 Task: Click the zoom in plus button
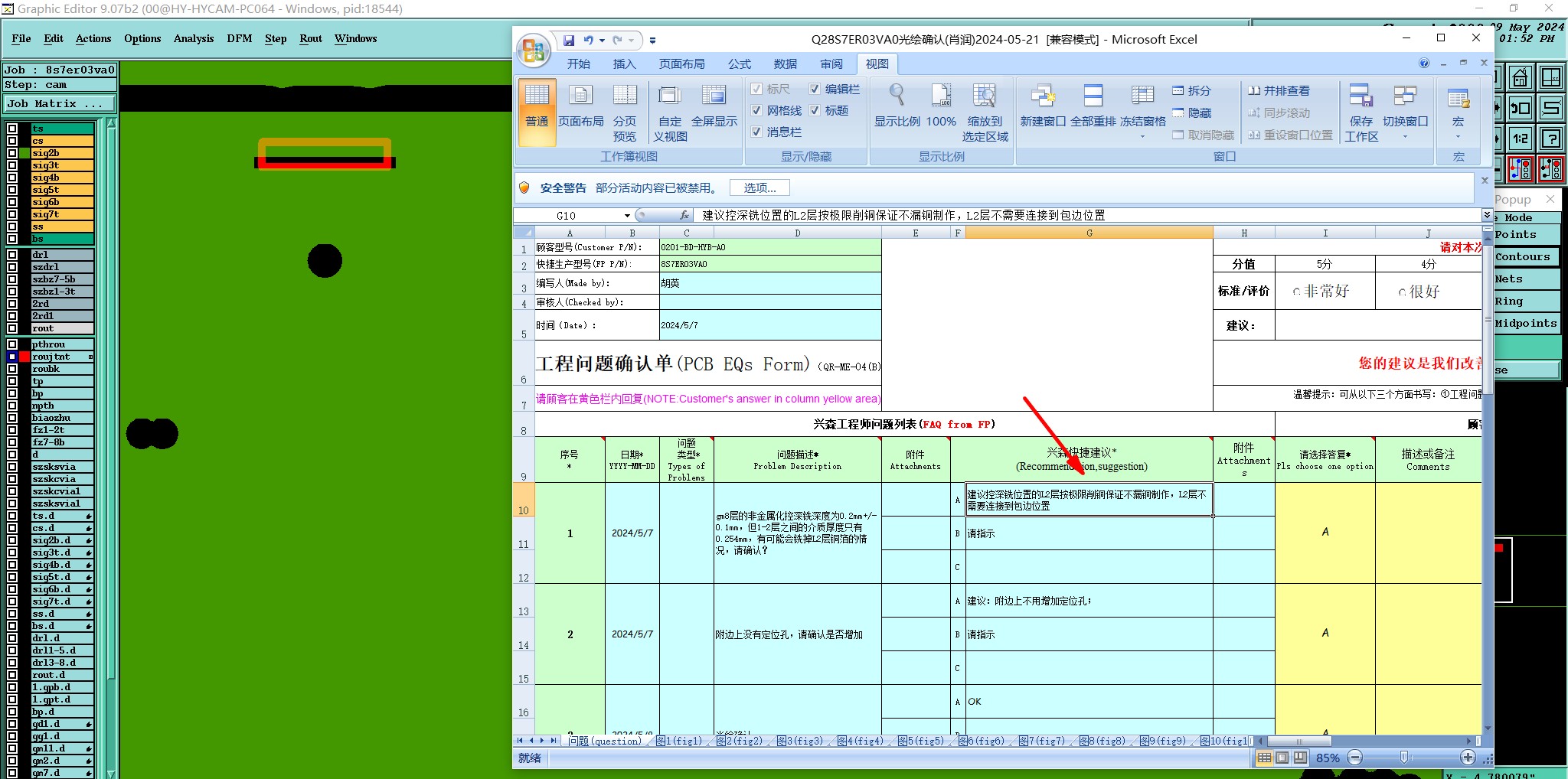(x=1467, y=758)
